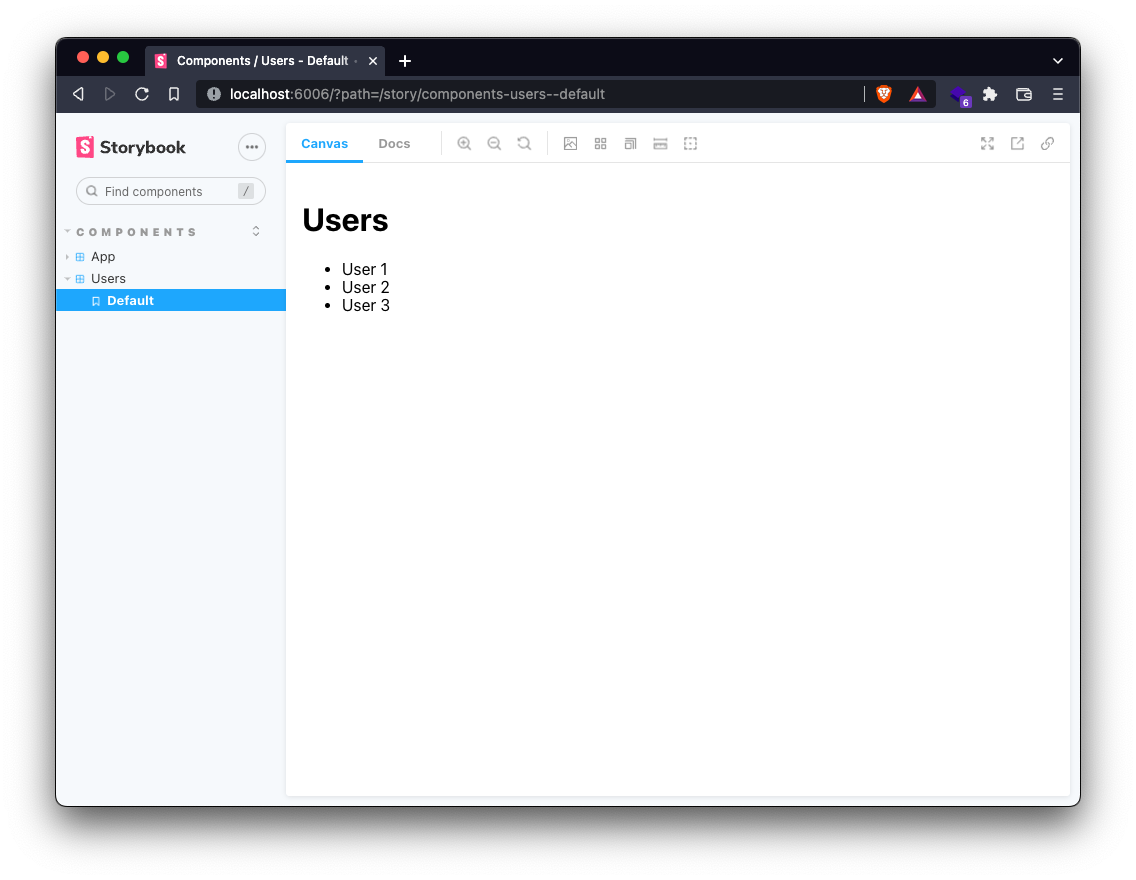The width and height of the screenshot is (1136, 880).
Task: Click the User 3 list item
Action: (366, 306)
